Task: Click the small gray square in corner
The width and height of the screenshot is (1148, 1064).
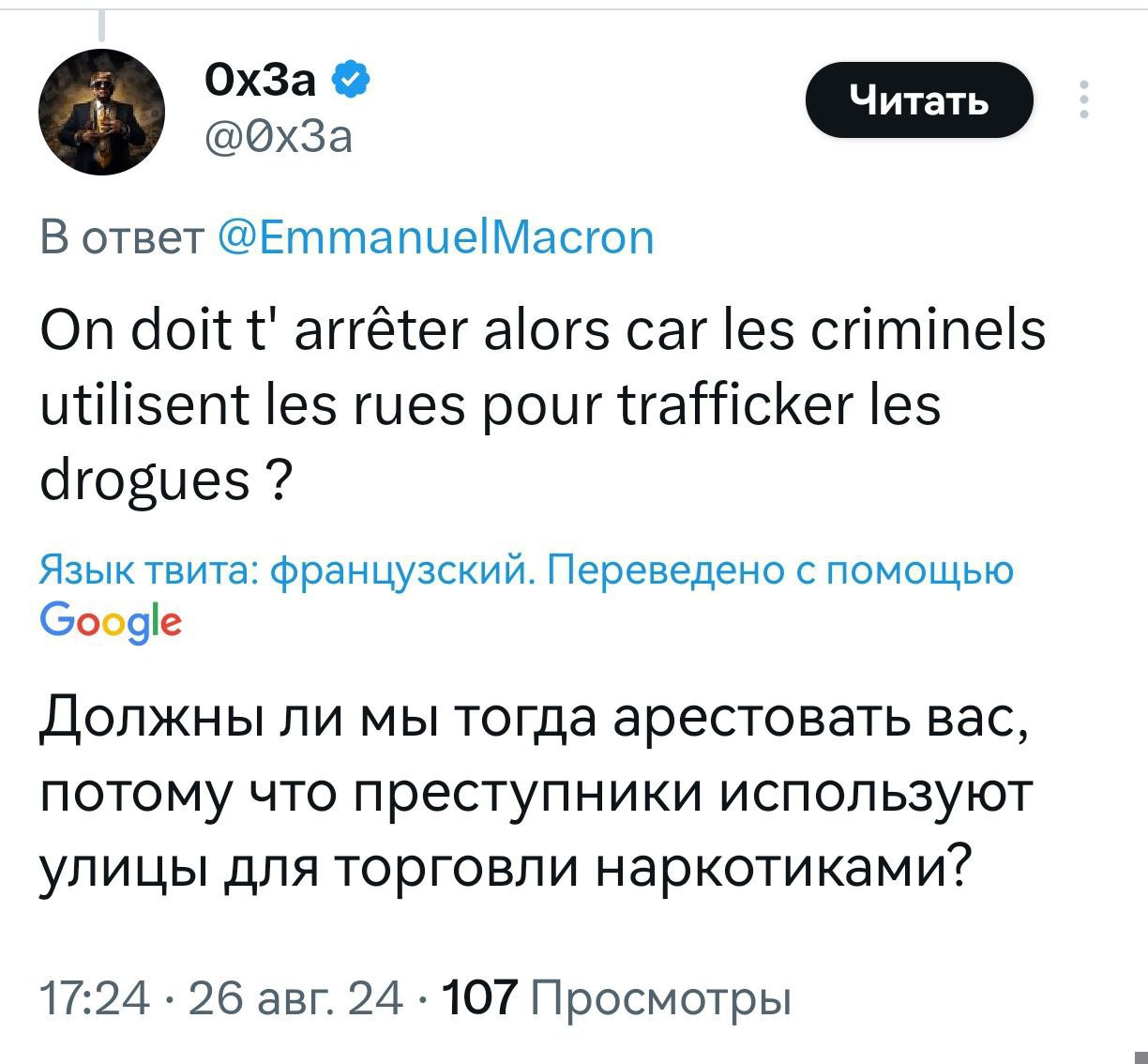Action: click(1140, 1056)
